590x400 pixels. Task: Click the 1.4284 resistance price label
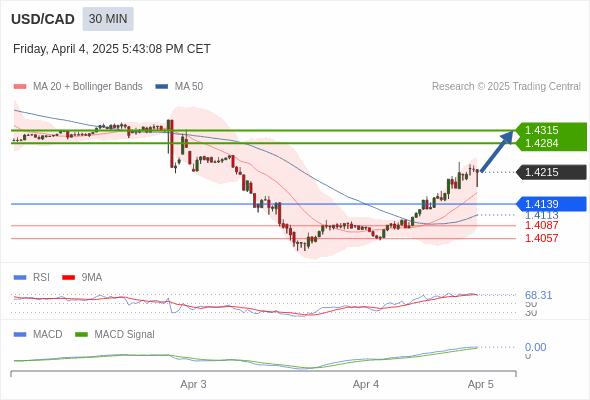pos(541,143)
